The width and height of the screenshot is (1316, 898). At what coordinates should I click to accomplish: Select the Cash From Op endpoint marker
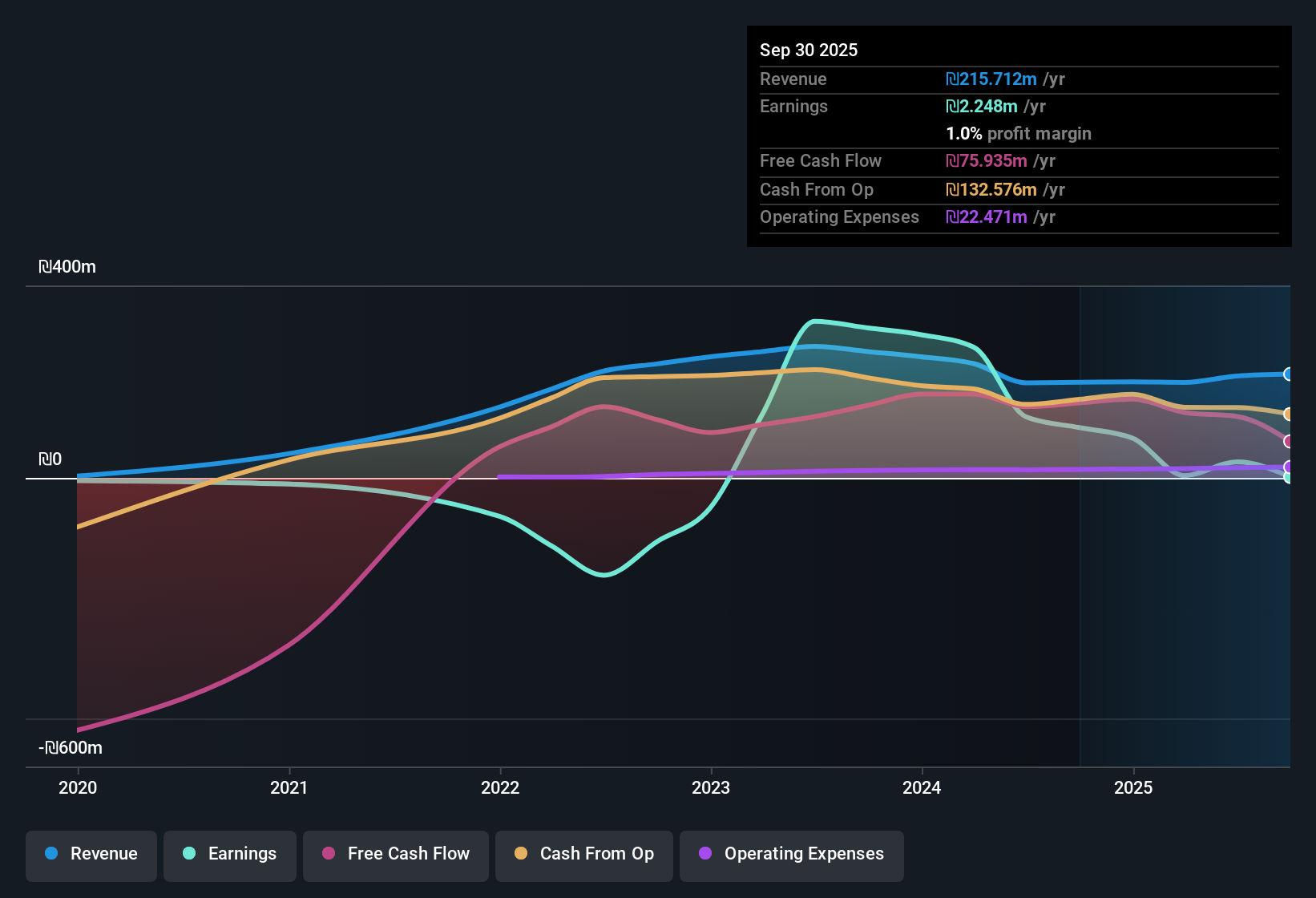click(x=1288, y=414)
